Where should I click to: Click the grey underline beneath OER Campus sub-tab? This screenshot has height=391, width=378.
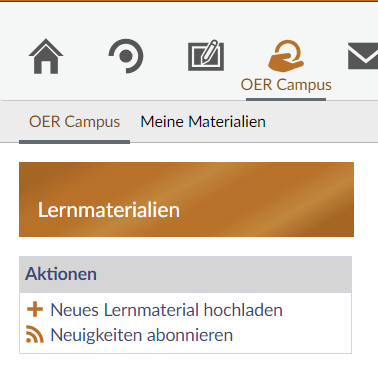74,142
